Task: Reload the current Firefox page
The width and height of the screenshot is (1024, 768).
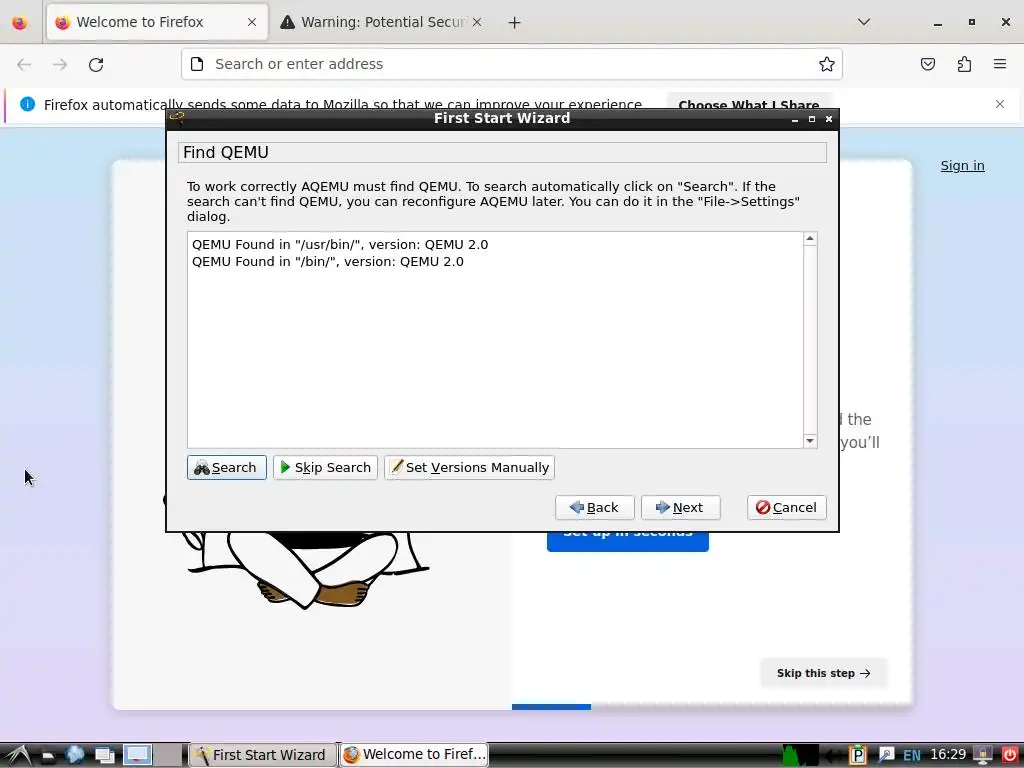Action: [x=96, y=64]
